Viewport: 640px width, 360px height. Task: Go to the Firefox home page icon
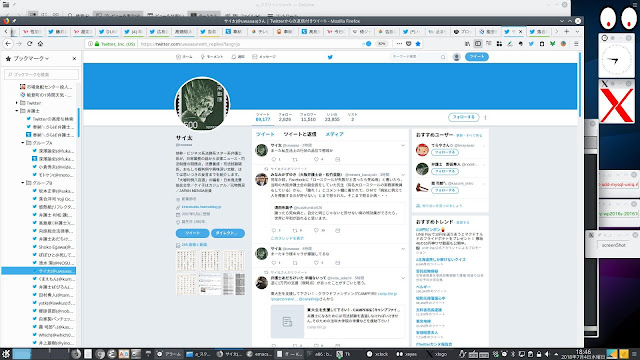tap(40, 44)
